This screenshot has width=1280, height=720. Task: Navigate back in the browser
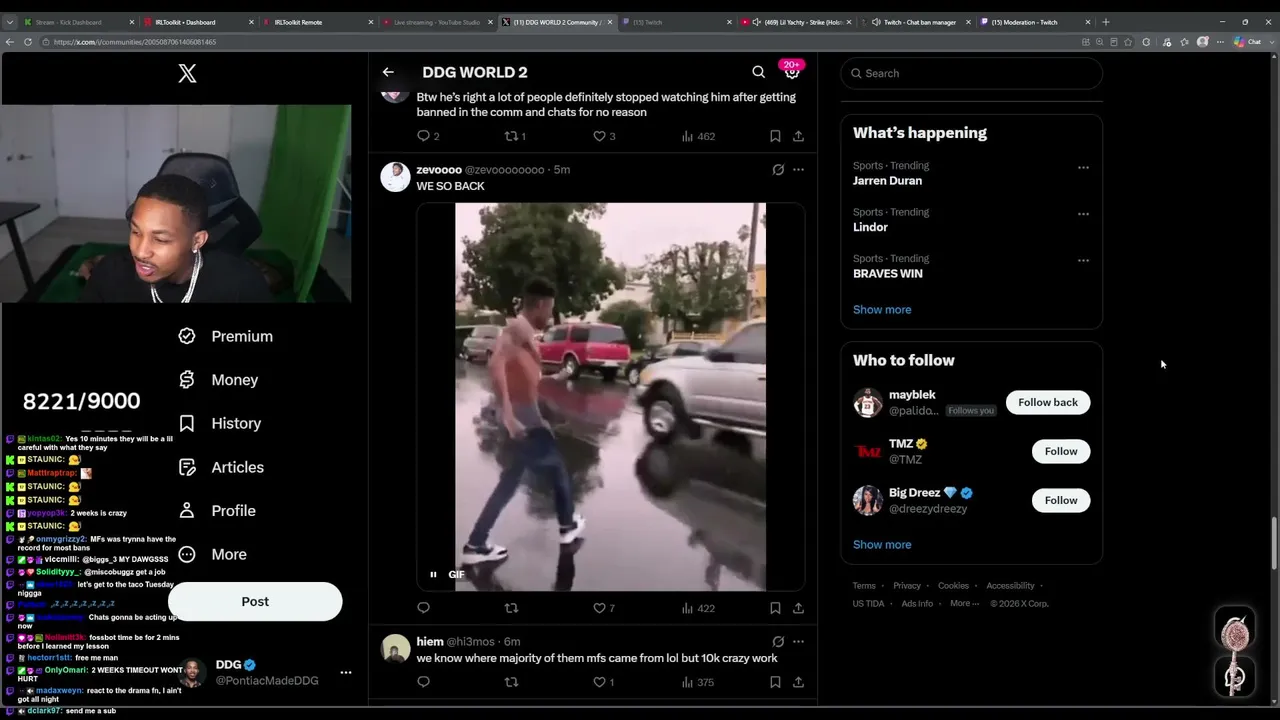point(9,42)
